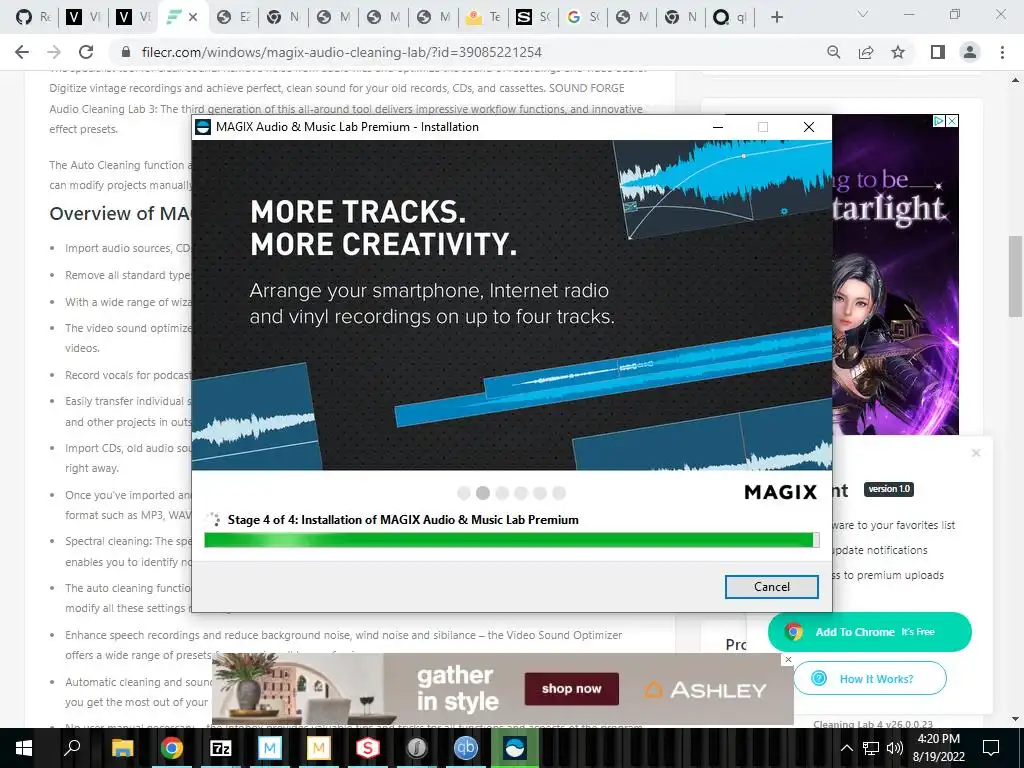This screenshot has height=768, width=1024.
Task: Open Chrome from taskbar
Action: click(x=171, y=748)
